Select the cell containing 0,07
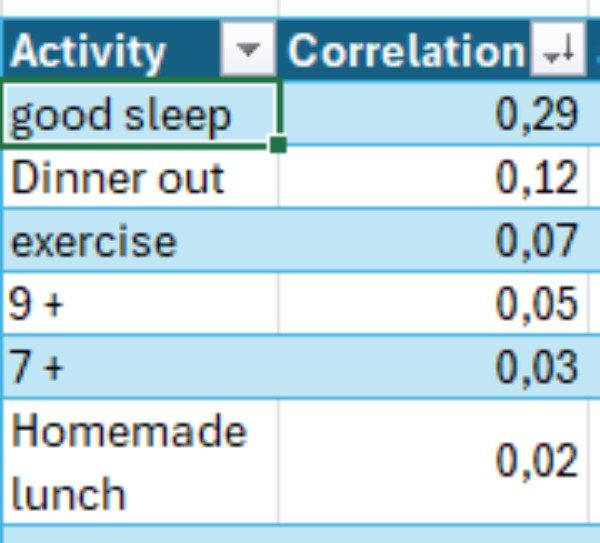This screenshot has width=600, height=543. tap(438, 242)
